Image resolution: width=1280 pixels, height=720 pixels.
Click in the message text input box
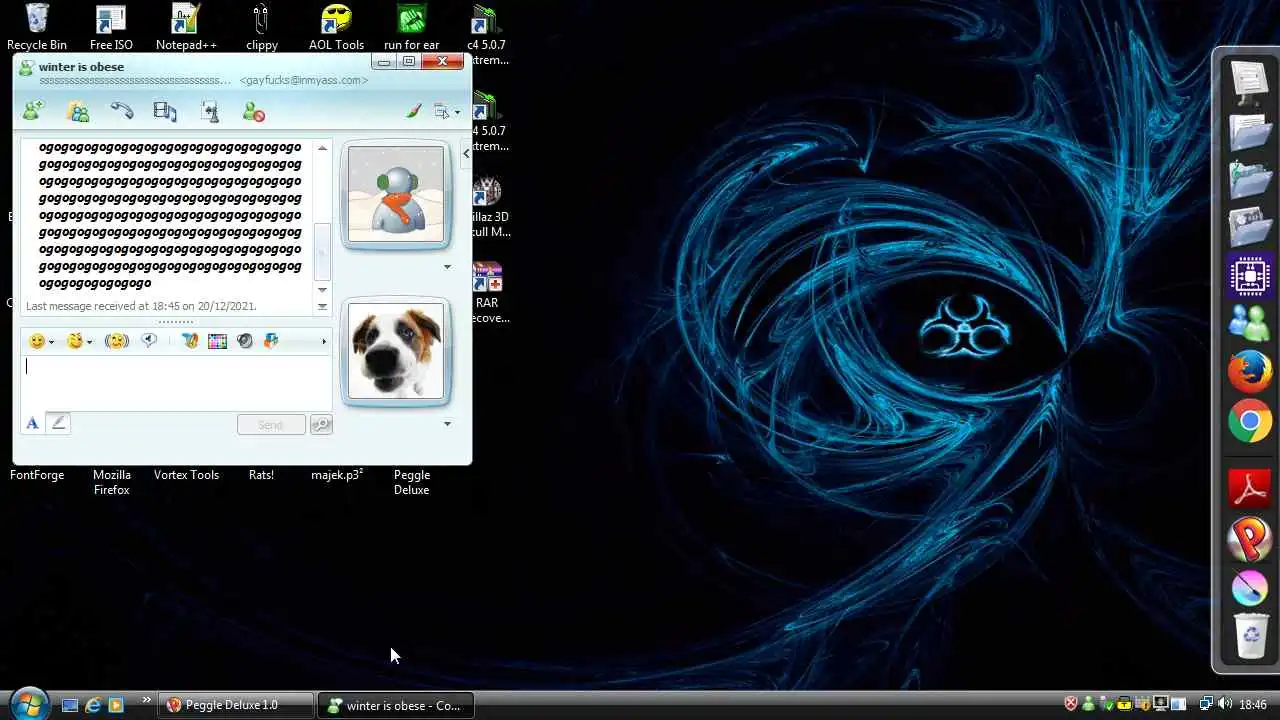176,381
